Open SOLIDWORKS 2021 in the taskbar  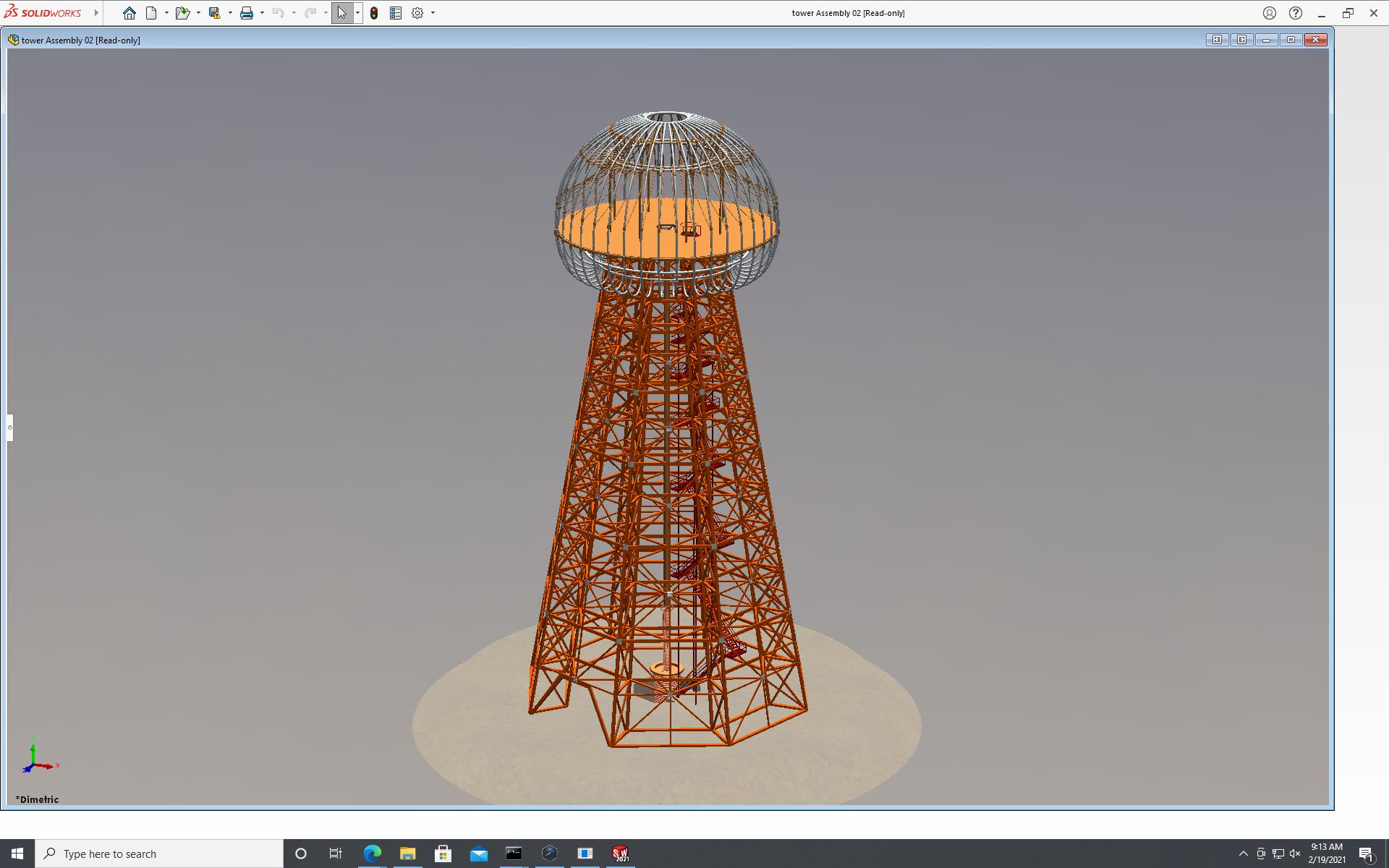tap(620, 854)
